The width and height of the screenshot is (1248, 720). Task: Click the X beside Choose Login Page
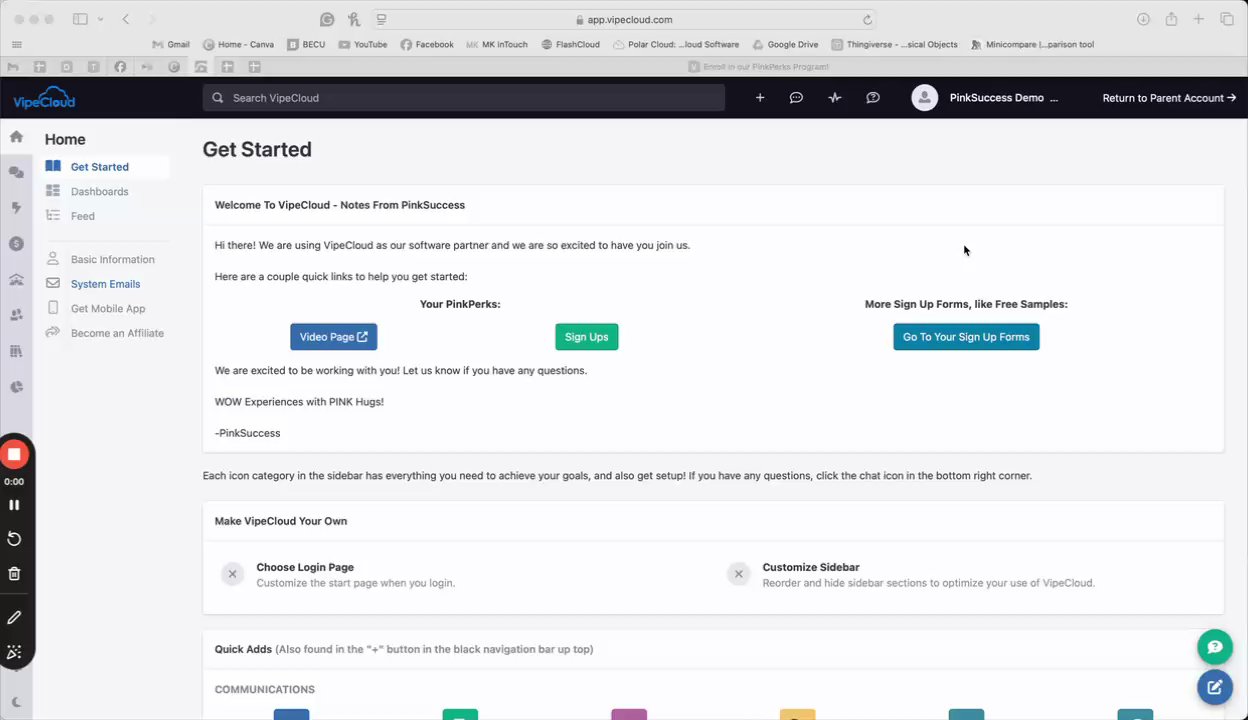click(x=232, y=574)
